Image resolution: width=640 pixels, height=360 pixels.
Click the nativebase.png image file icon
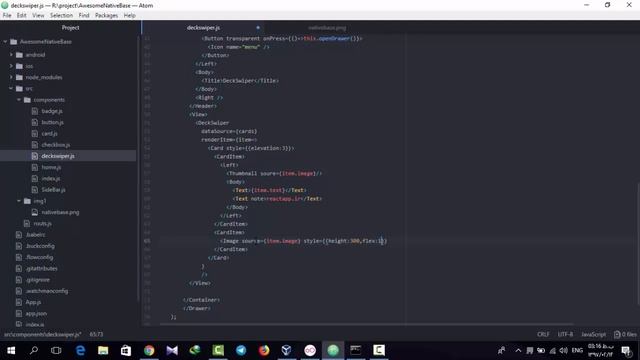(x=35, y=212)
